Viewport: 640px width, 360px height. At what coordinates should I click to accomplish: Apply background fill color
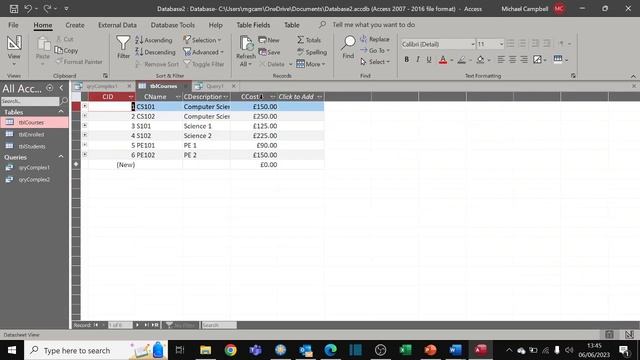(480, 60)
